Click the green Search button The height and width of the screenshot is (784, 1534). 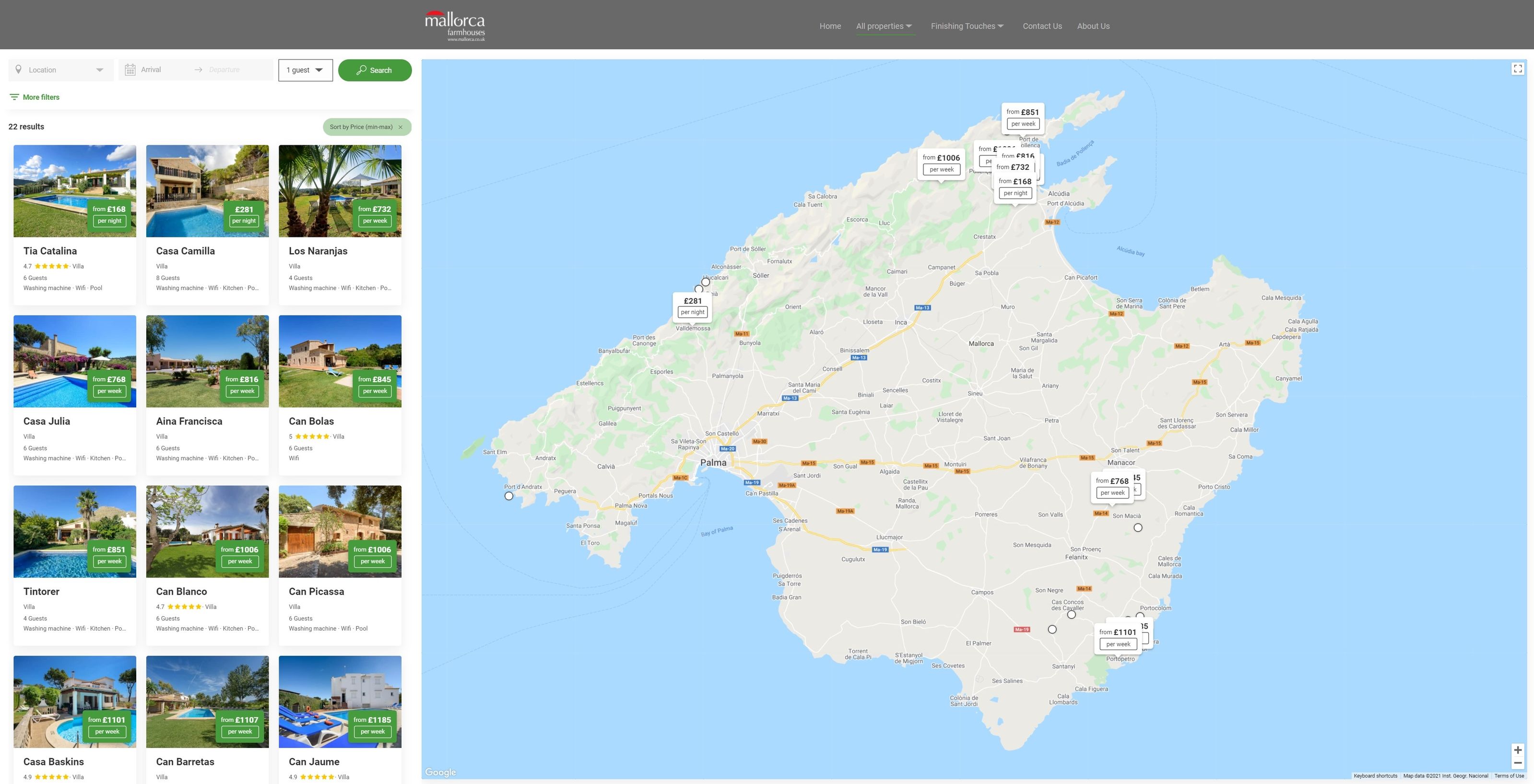coord(375,70)
